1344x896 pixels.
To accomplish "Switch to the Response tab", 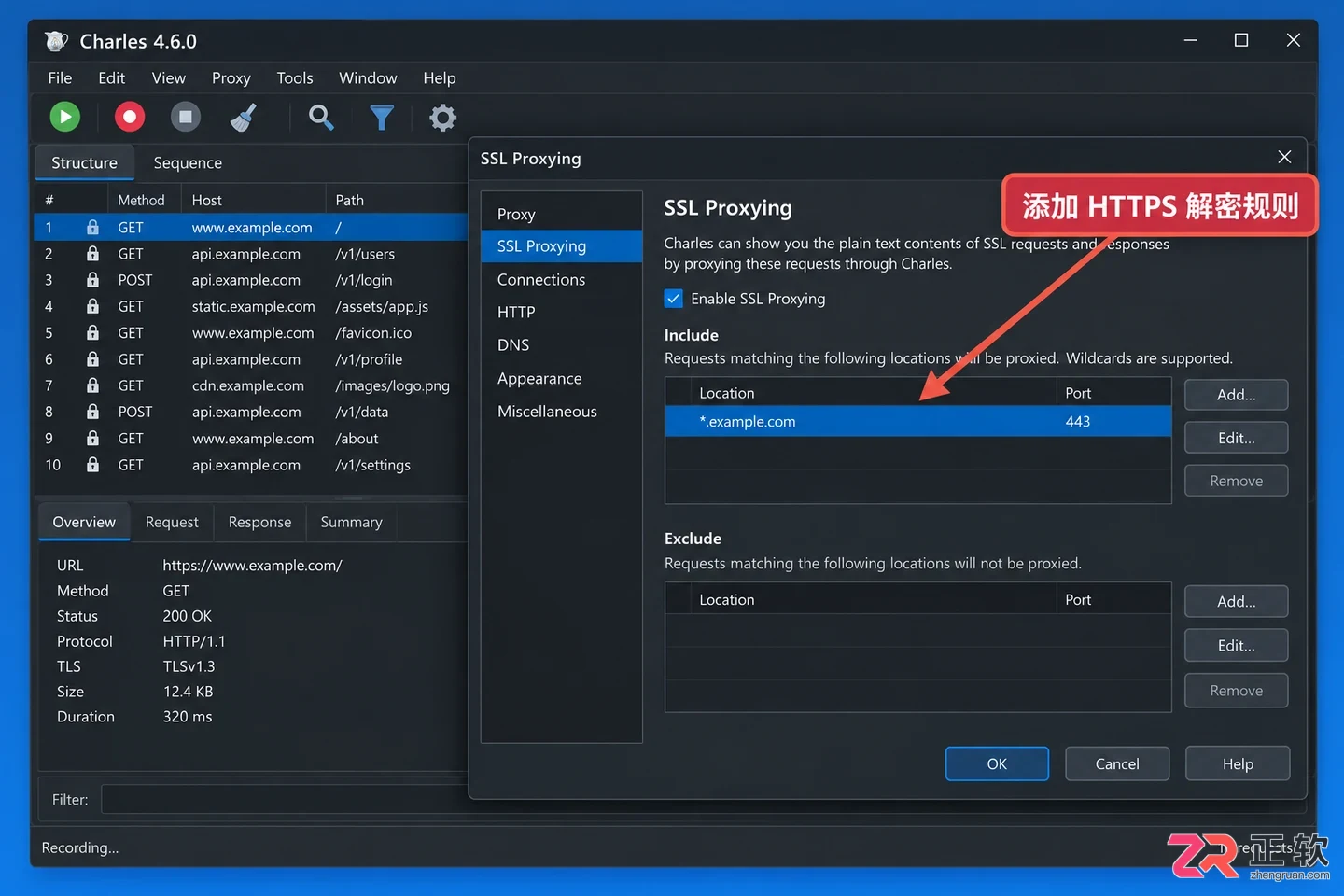I will pos(259,523).
